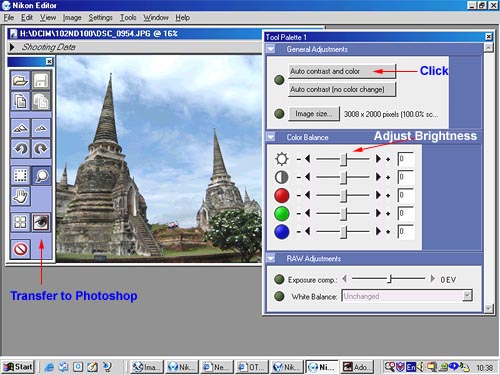The height and width of the screenshot is (375, 500).
Task: Open the Settings menu
Action: pyautogui.click(x=100, y=17)
